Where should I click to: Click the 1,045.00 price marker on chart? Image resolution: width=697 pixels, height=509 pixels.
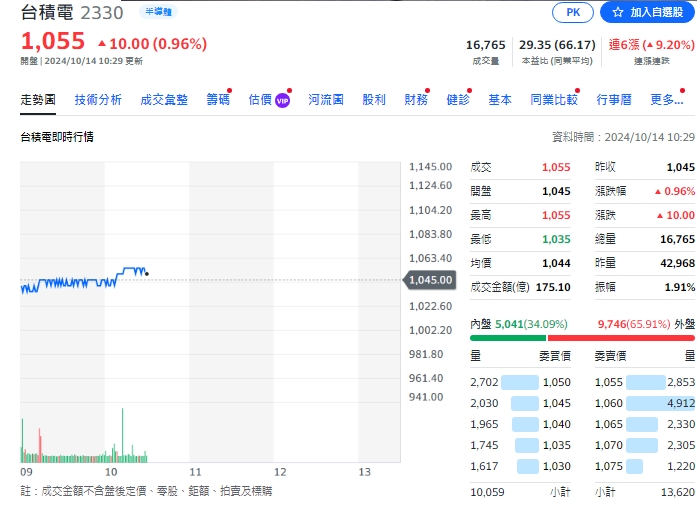429,280
